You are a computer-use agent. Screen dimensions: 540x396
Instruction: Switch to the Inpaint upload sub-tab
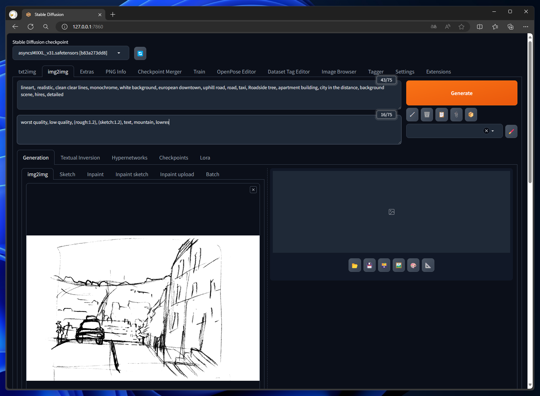pyautogui.click(x=177, y=174)
